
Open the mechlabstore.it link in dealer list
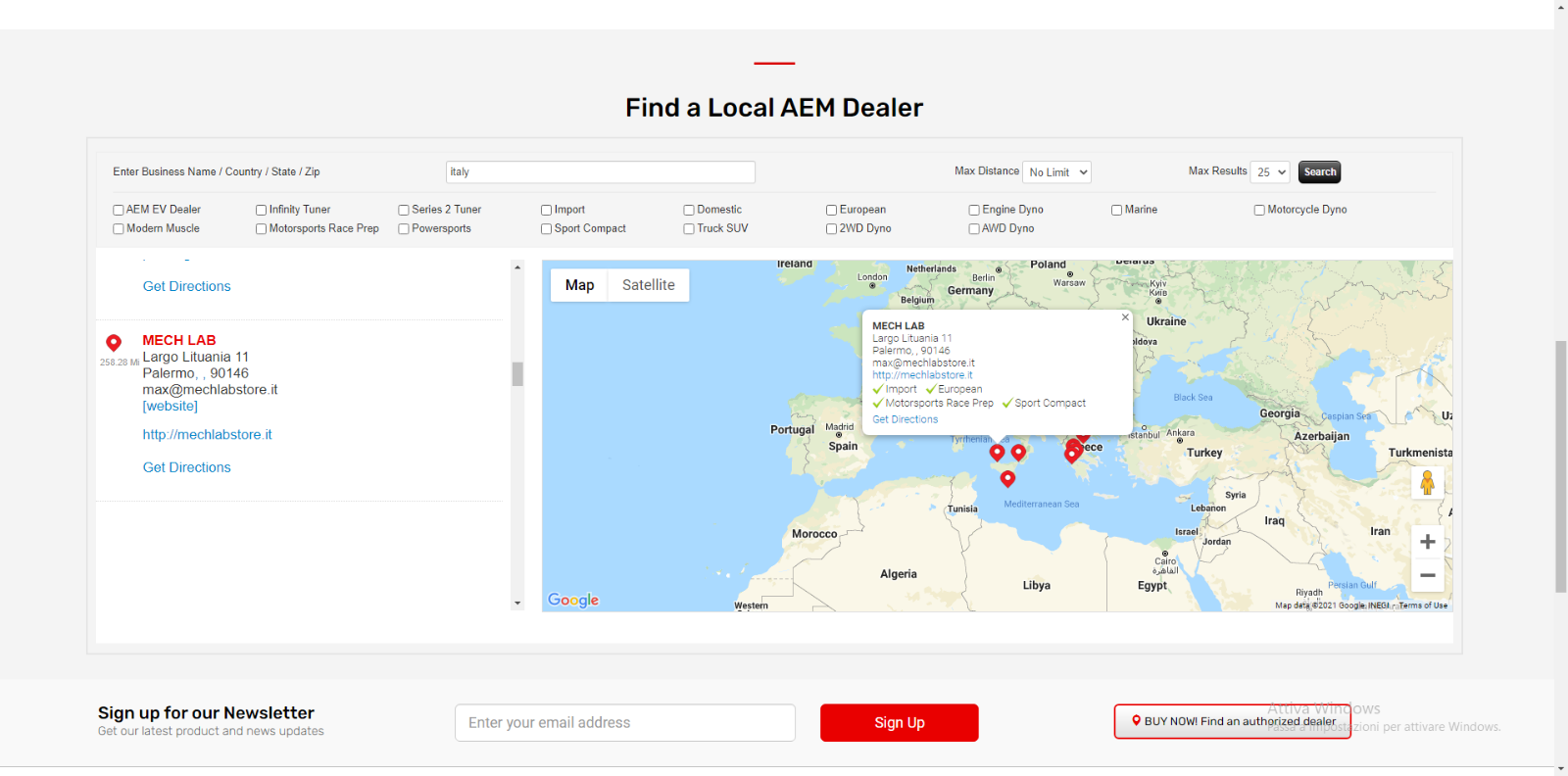(x=207, y=435)
